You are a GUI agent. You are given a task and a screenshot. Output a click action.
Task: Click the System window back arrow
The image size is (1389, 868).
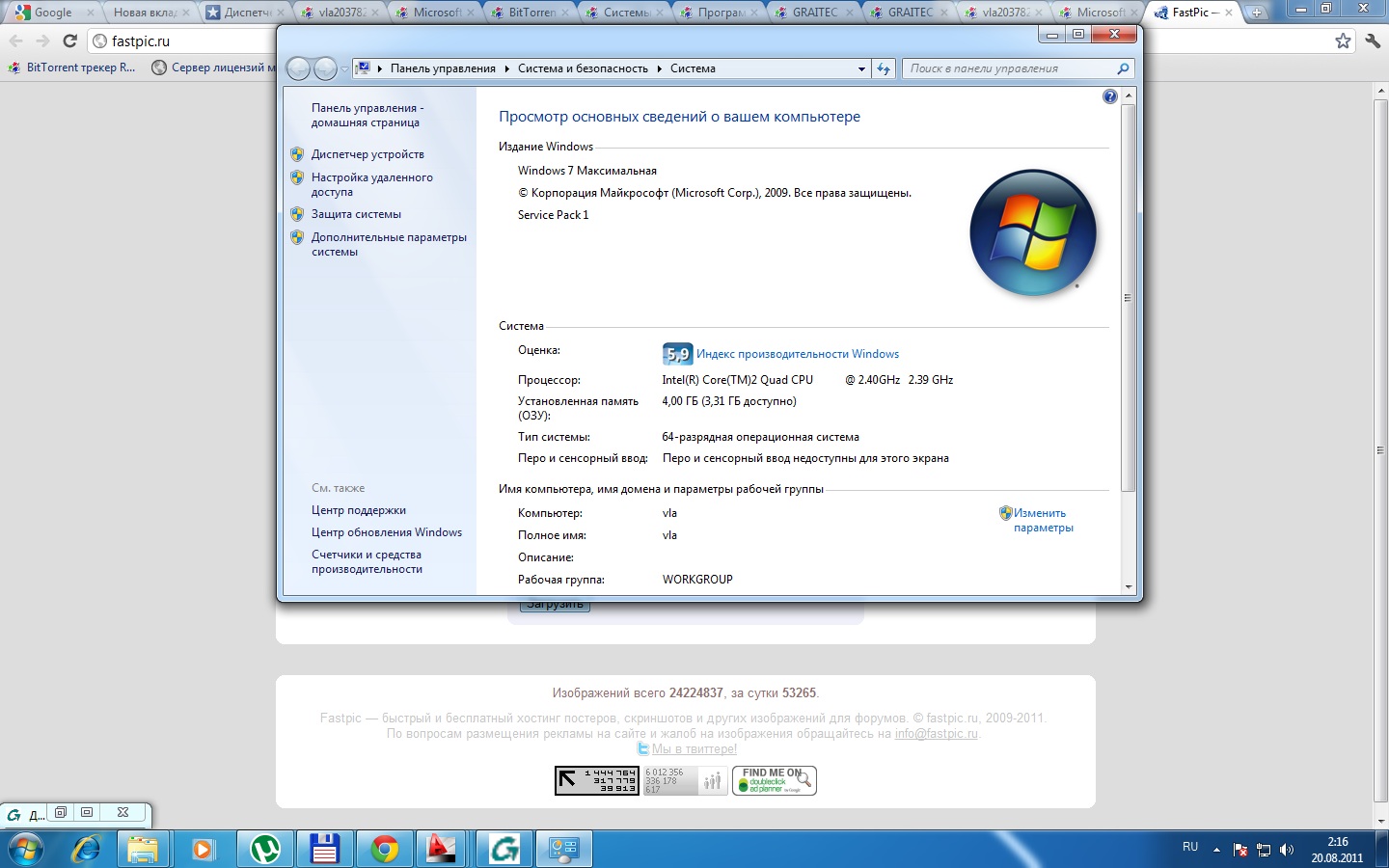tap(299, 68)
